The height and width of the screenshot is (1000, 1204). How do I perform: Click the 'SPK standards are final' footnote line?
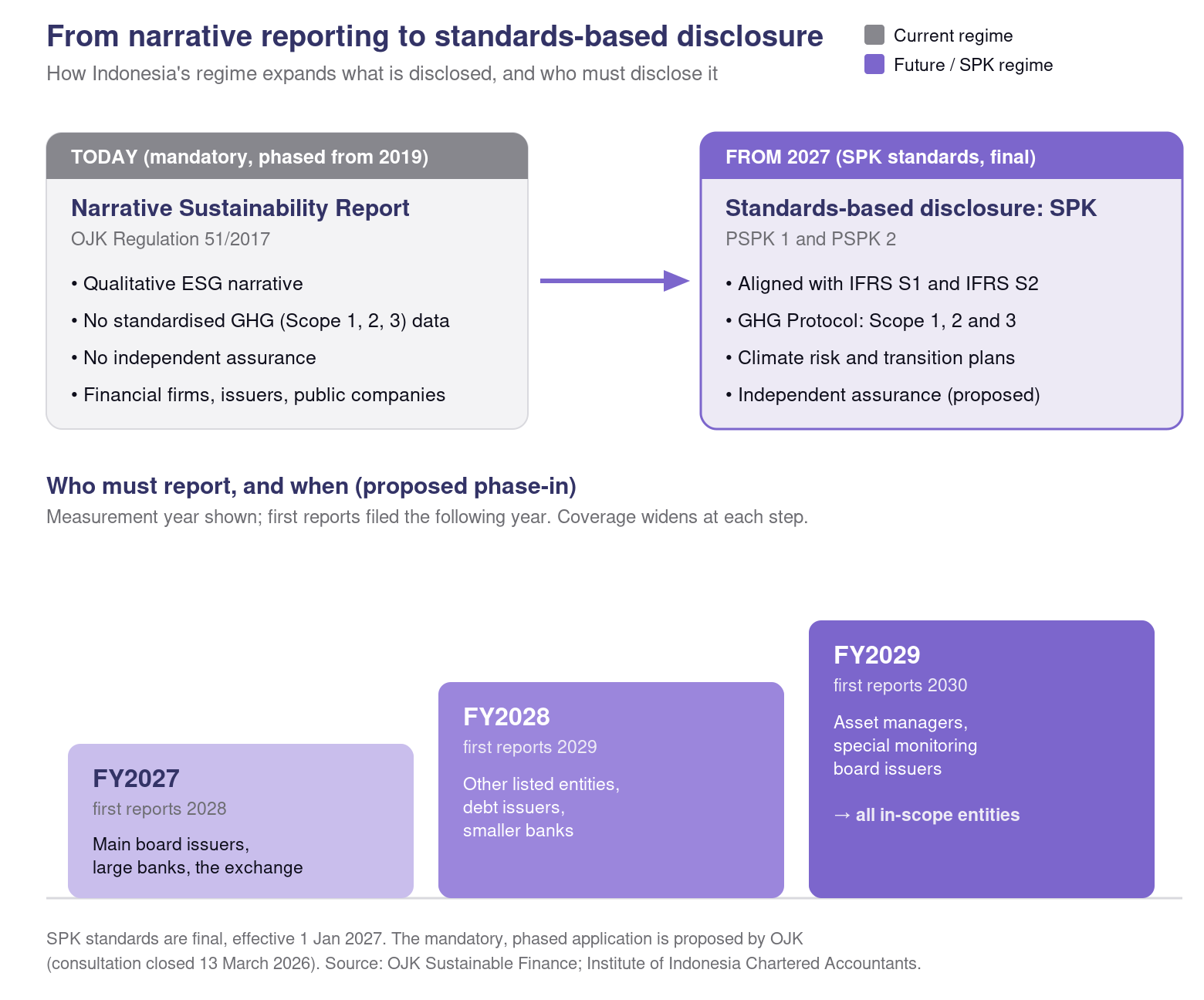[424, 939]
